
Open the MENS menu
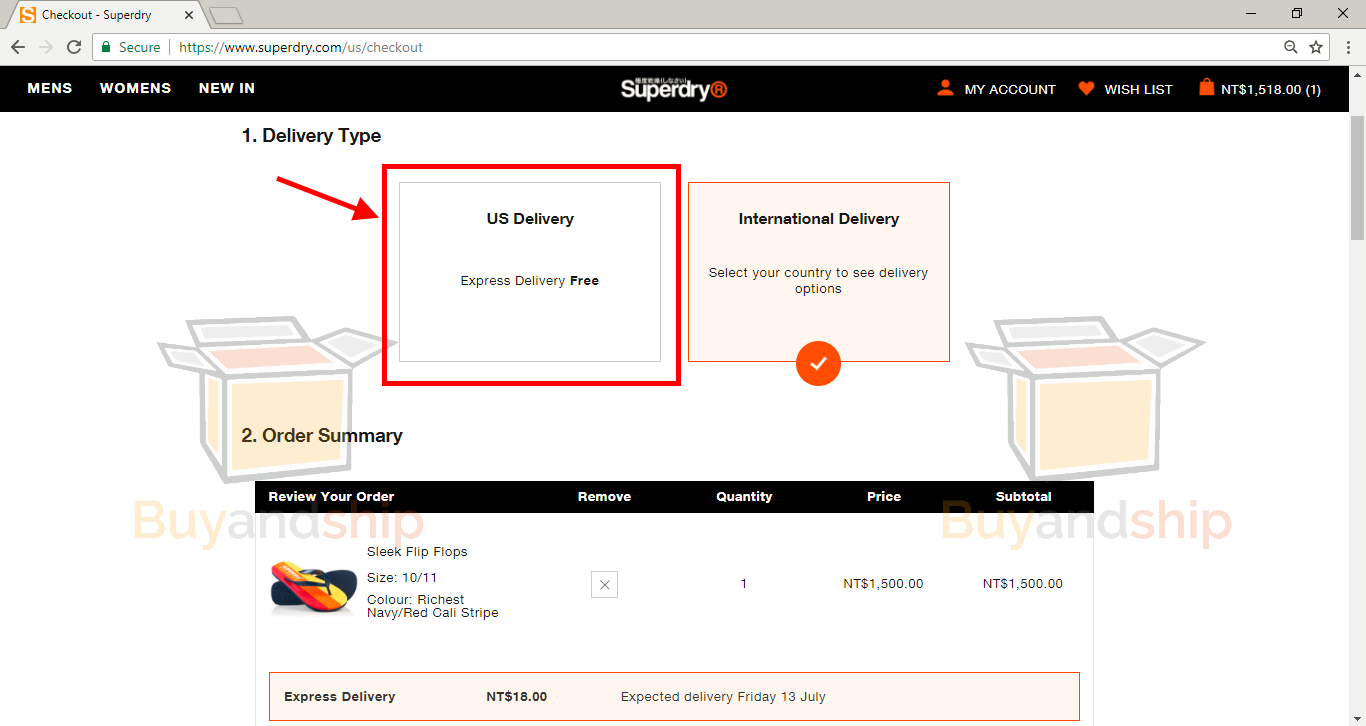[50, 88]
